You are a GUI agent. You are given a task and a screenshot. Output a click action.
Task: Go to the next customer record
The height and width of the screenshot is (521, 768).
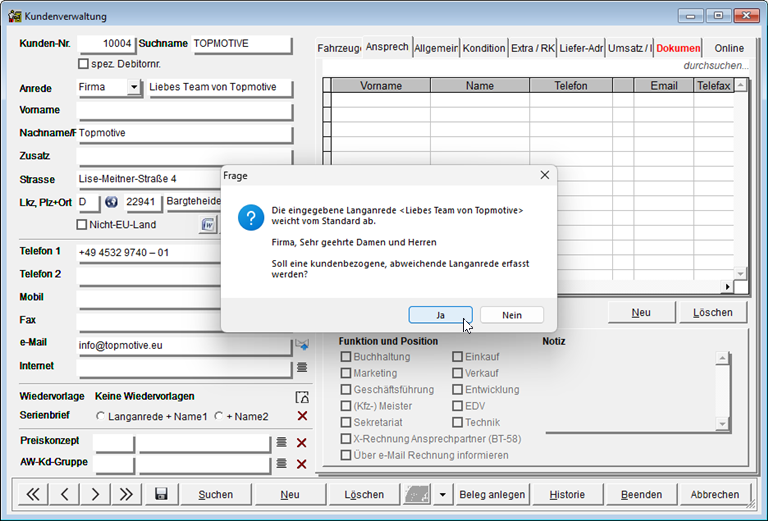(x=95, y=494)
